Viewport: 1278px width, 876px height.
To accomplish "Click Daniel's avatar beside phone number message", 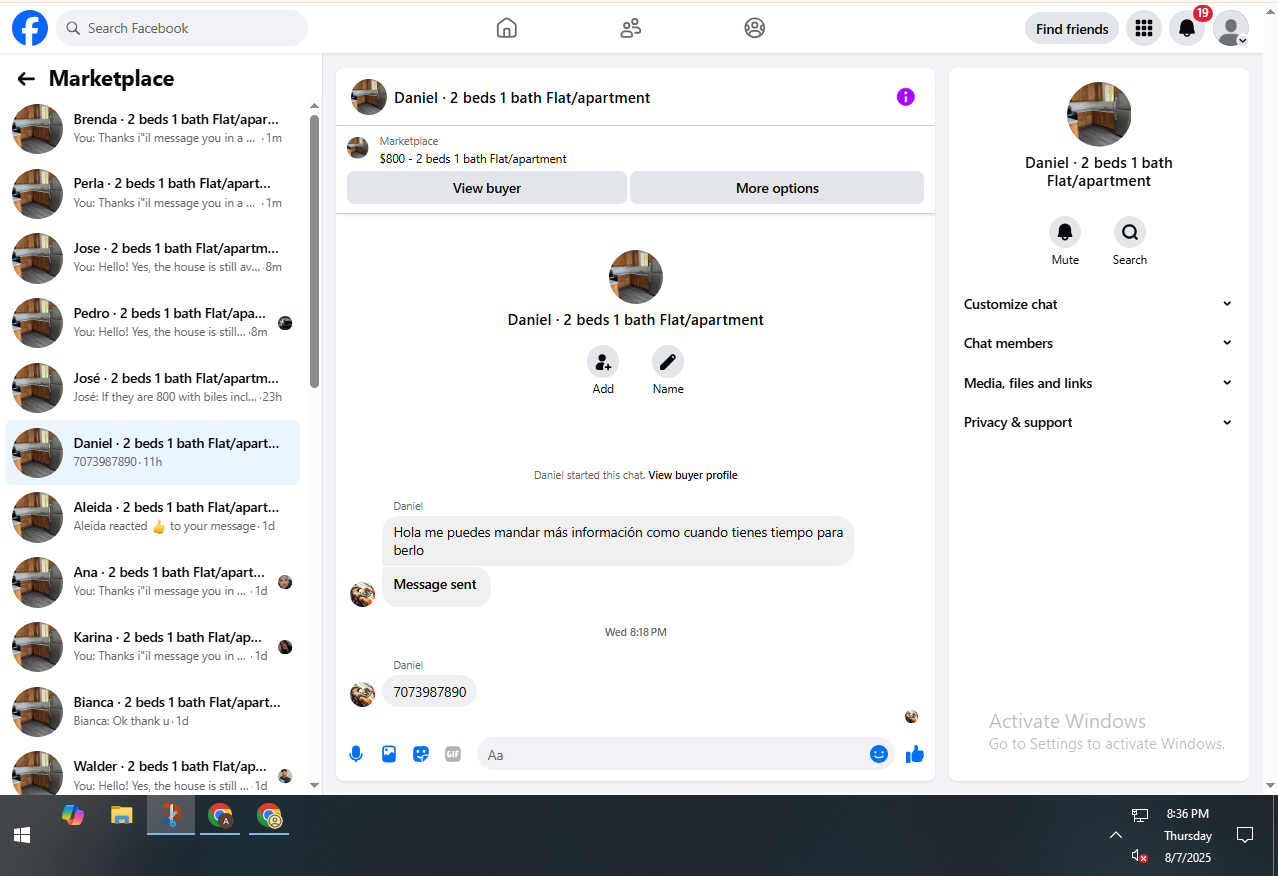I will 362,694.
